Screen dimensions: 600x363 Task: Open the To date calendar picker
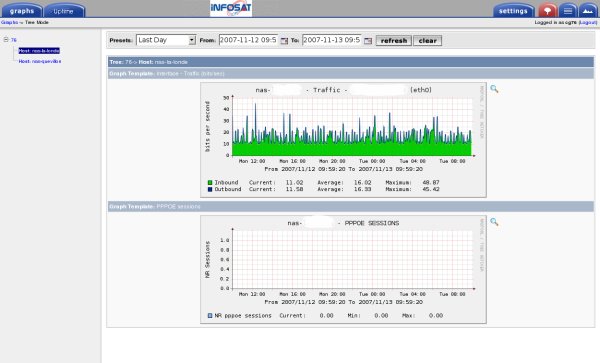(x=368, y=41)
